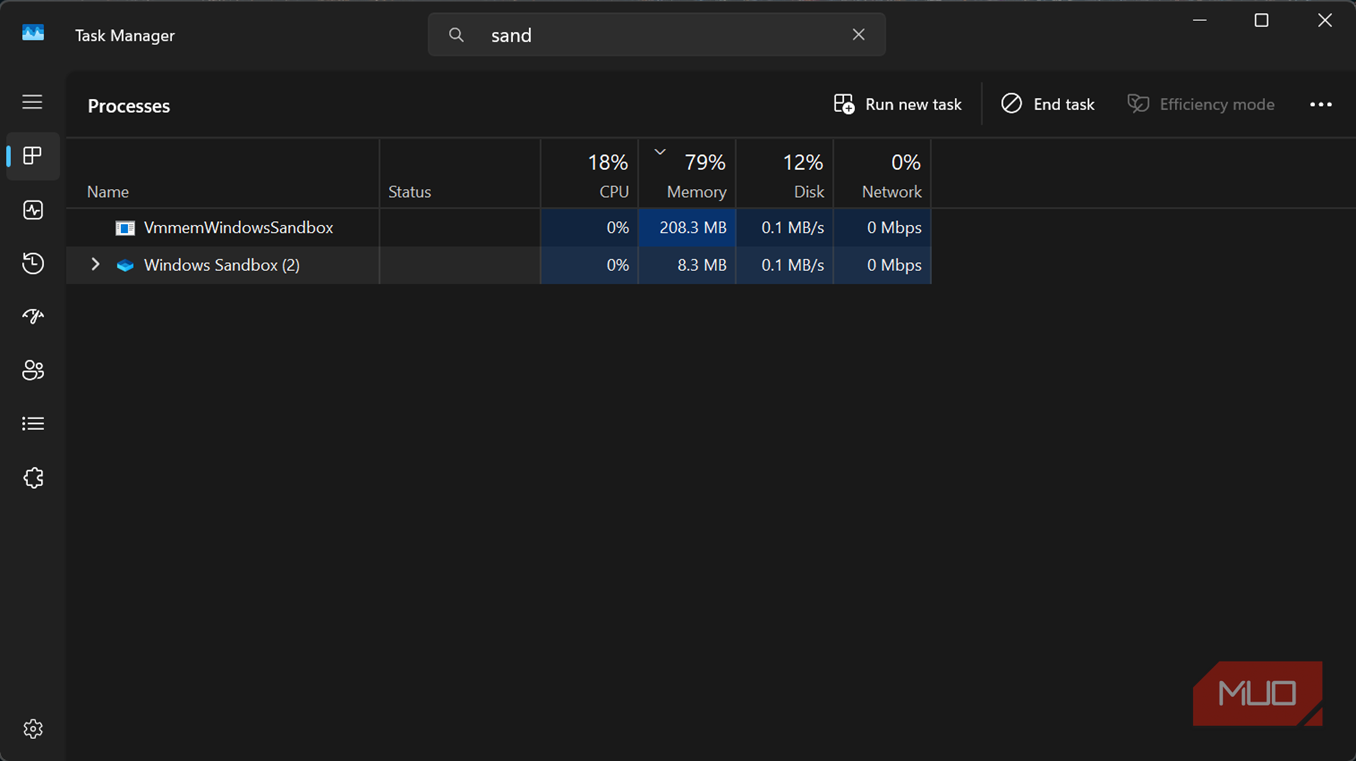Open the three-dot more options menu

[x=1320, y=104]
